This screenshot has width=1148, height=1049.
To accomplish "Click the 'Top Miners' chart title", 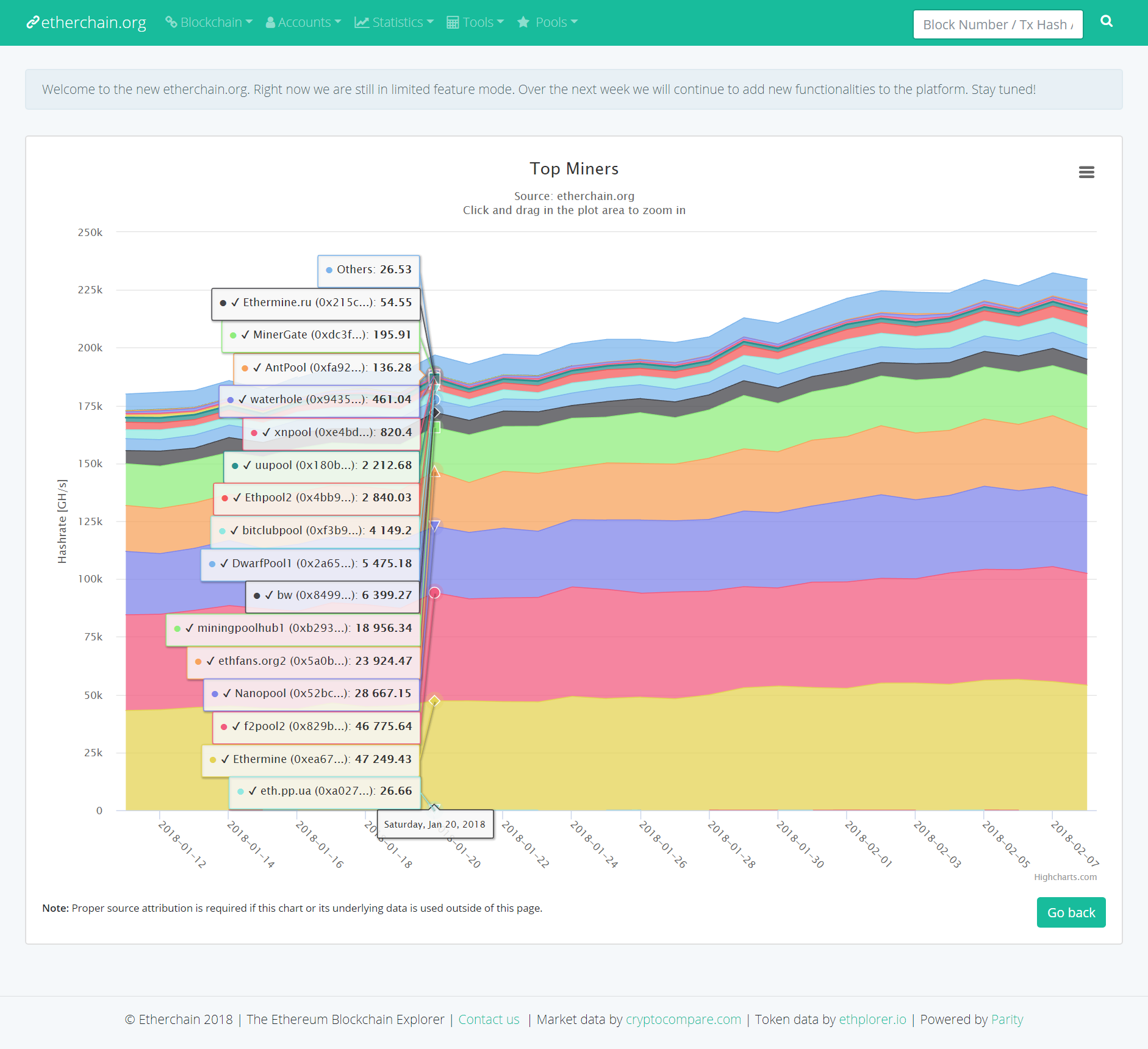I will coord(574,168).
